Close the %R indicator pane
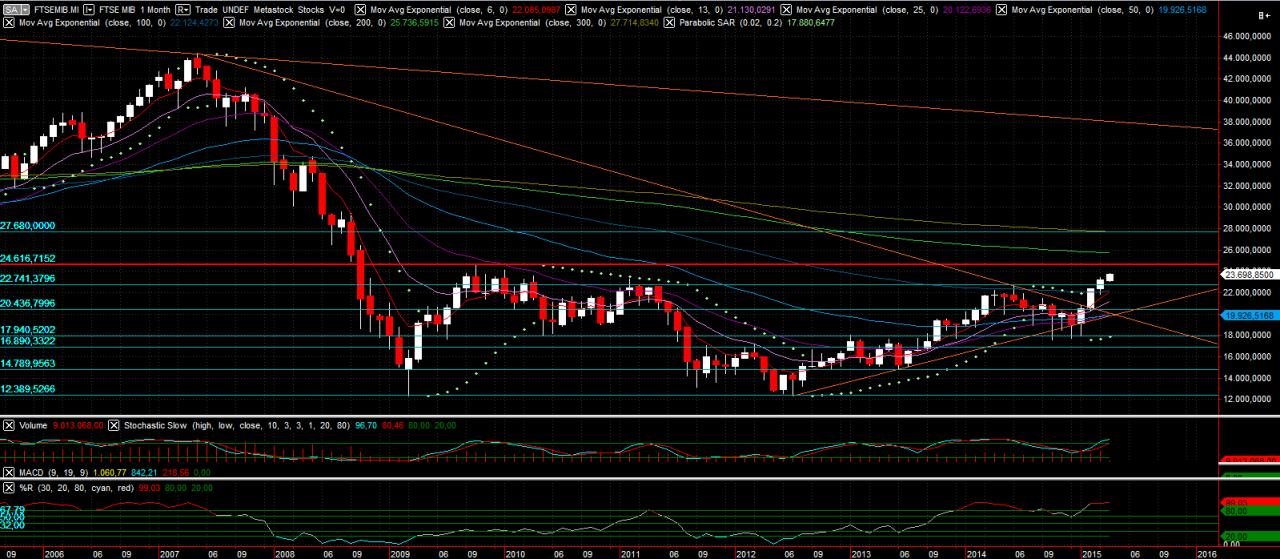Viewport: 1280px width, 559px height. (8, 487)
